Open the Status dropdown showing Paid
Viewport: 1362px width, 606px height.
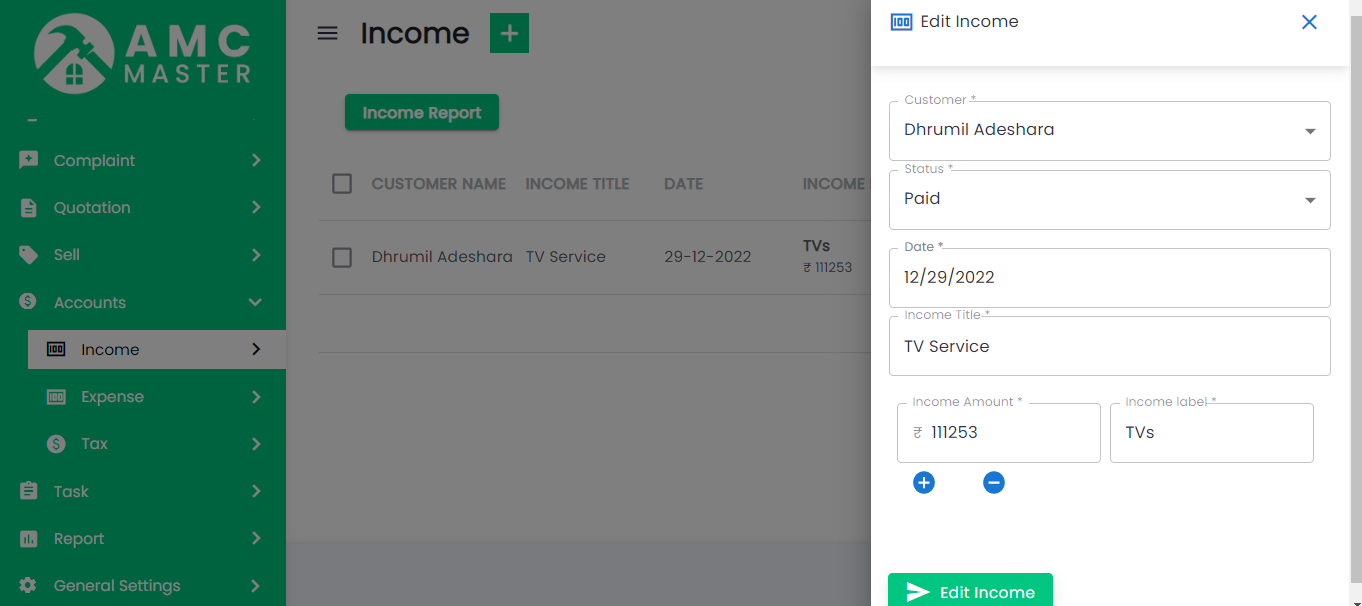point(1109,199)
